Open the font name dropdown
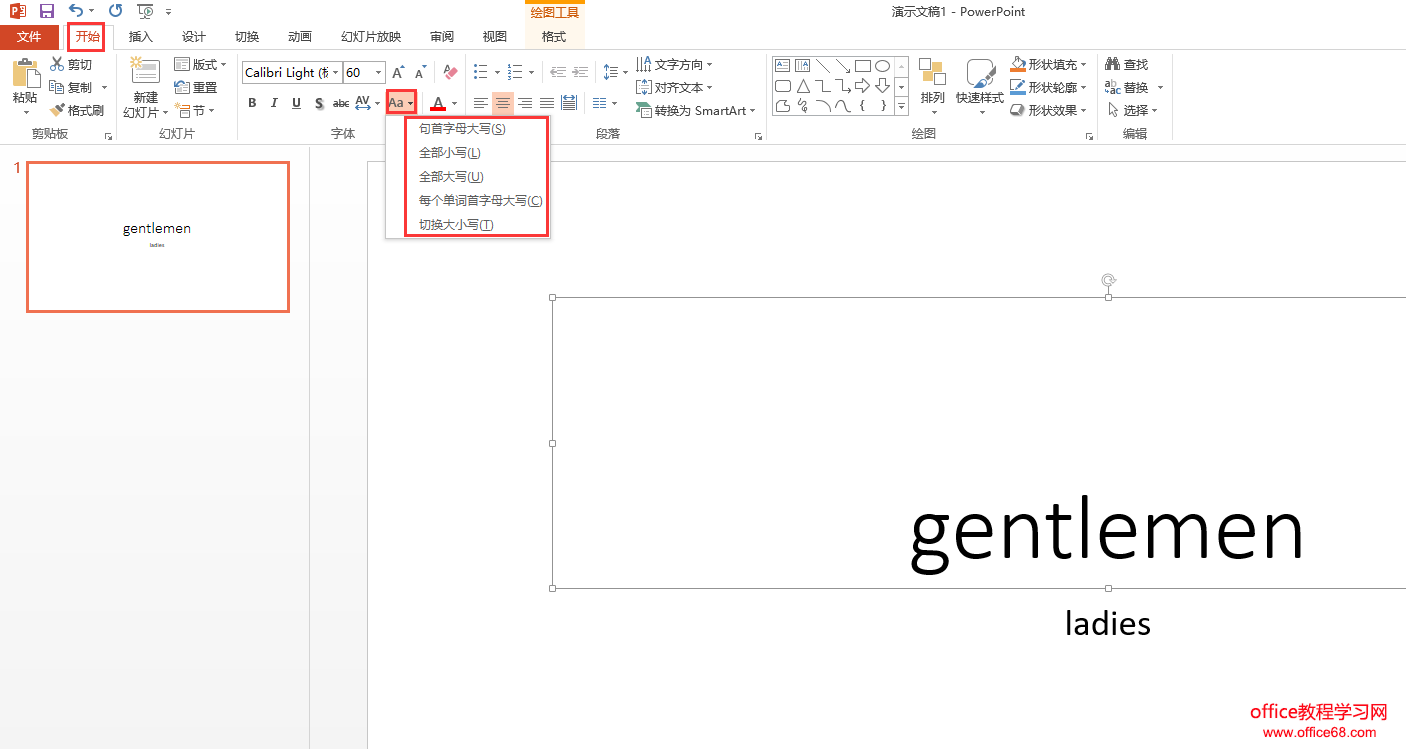The width and height of the screenshot is (1406, 749). [334, 72]
